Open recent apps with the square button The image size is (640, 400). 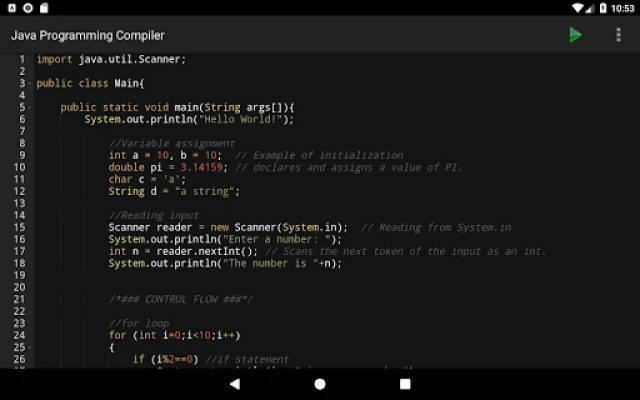pyautogui.click(x=405, y=384)
